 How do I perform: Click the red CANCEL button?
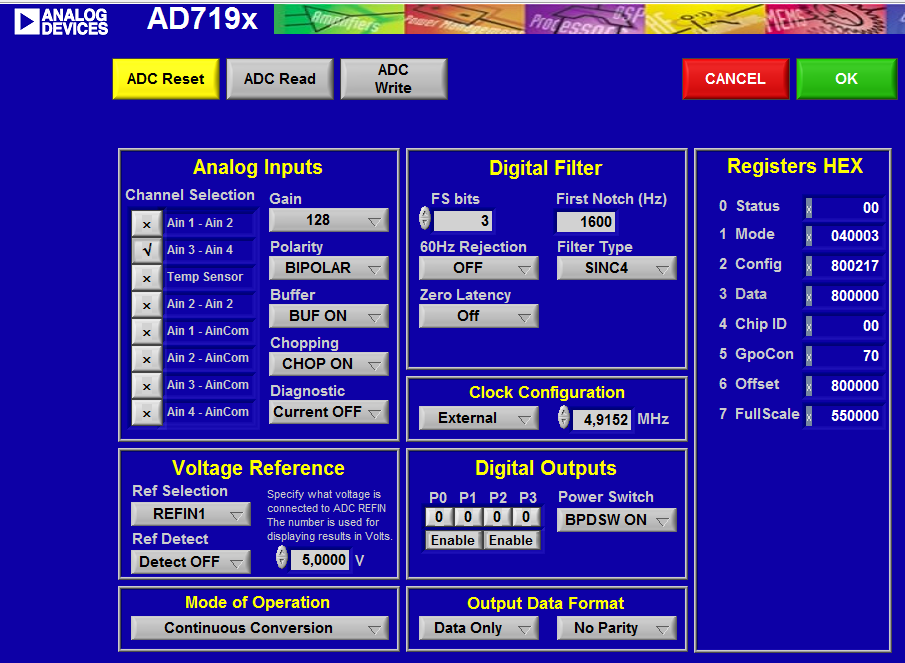[735, 79]
